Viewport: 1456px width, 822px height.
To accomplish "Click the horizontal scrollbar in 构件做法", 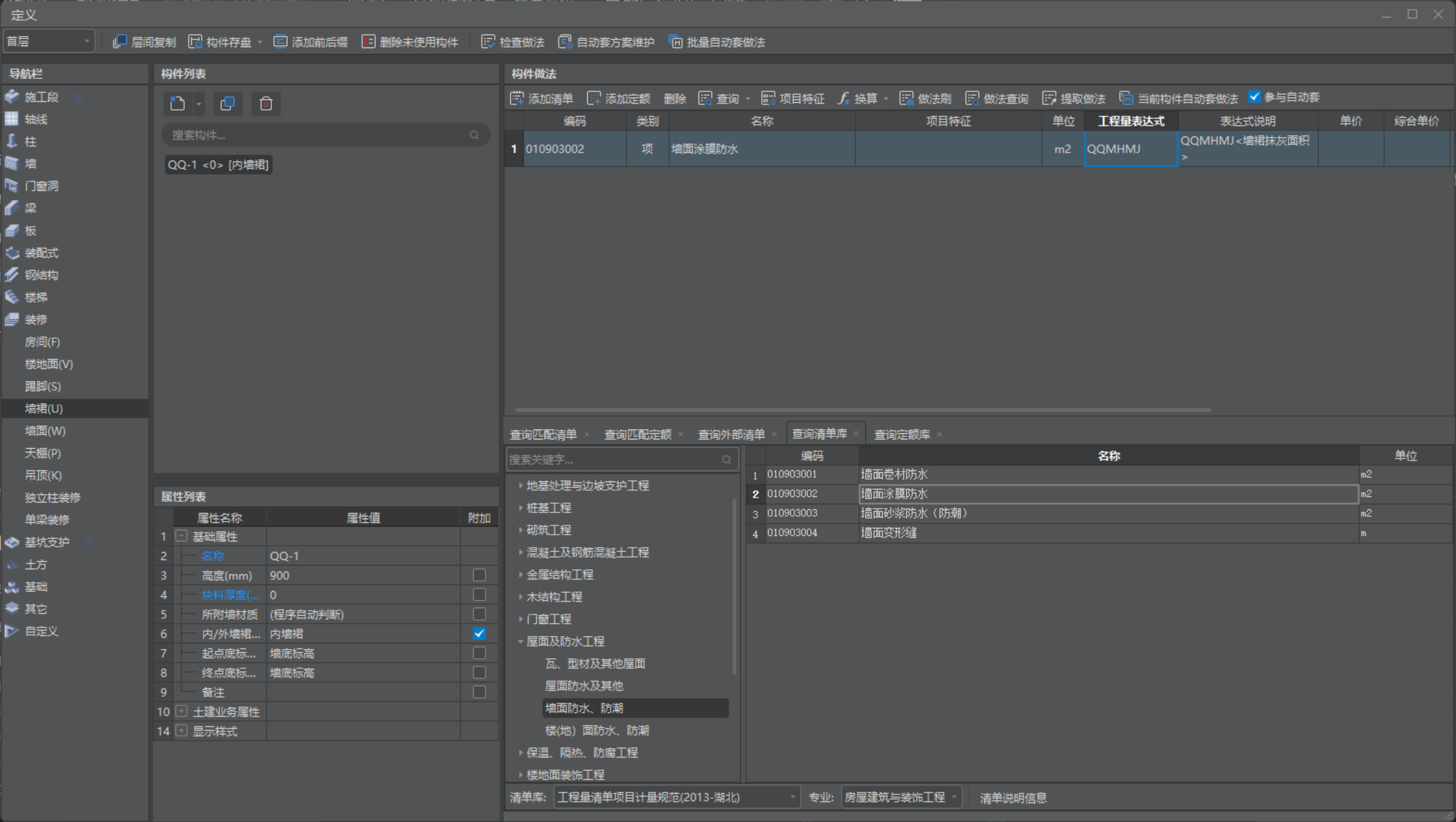I will point(862,409).
